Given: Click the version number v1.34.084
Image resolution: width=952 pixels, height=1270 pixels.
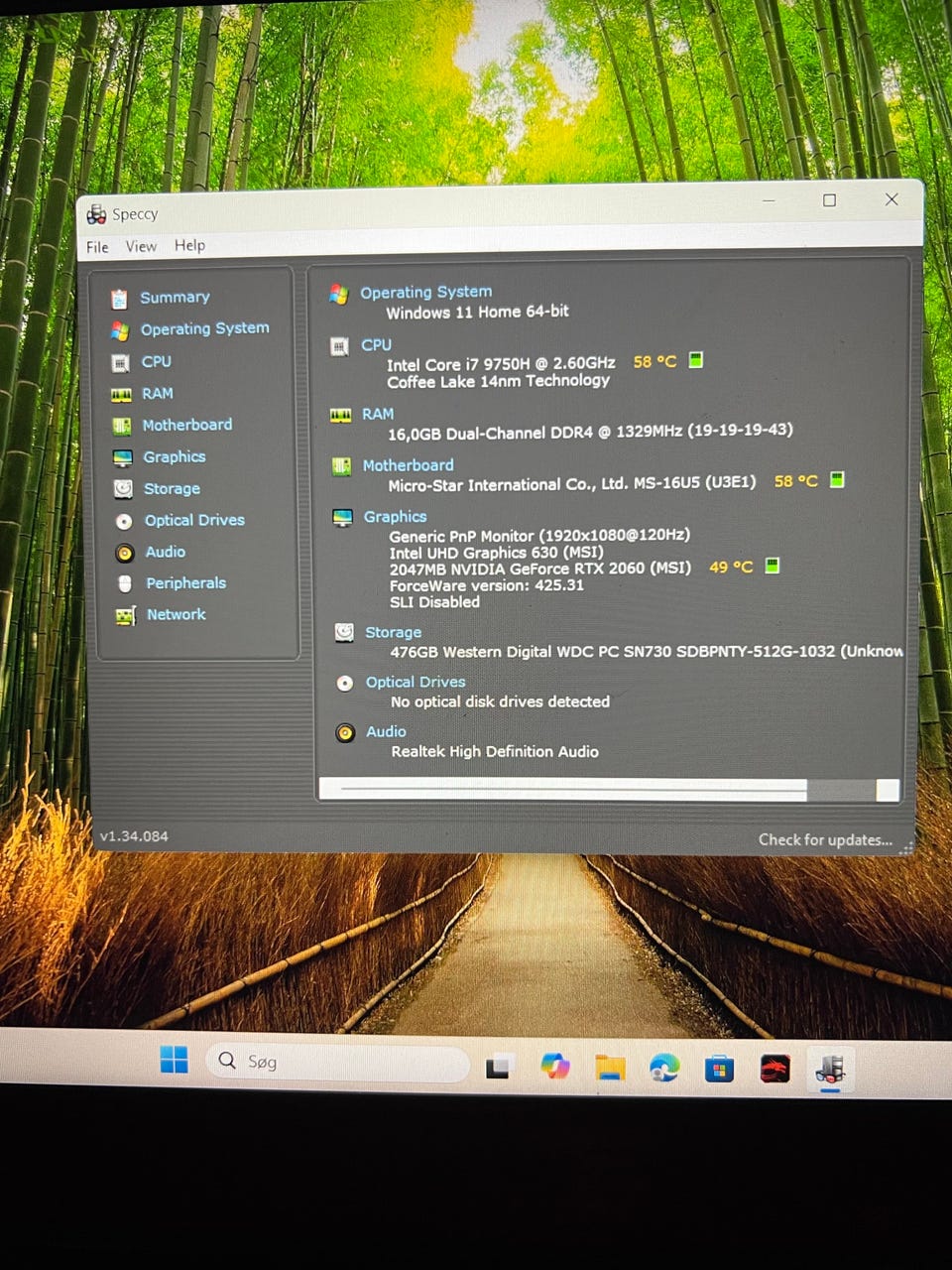Looking at the screenshot, I should coord(134,836).
